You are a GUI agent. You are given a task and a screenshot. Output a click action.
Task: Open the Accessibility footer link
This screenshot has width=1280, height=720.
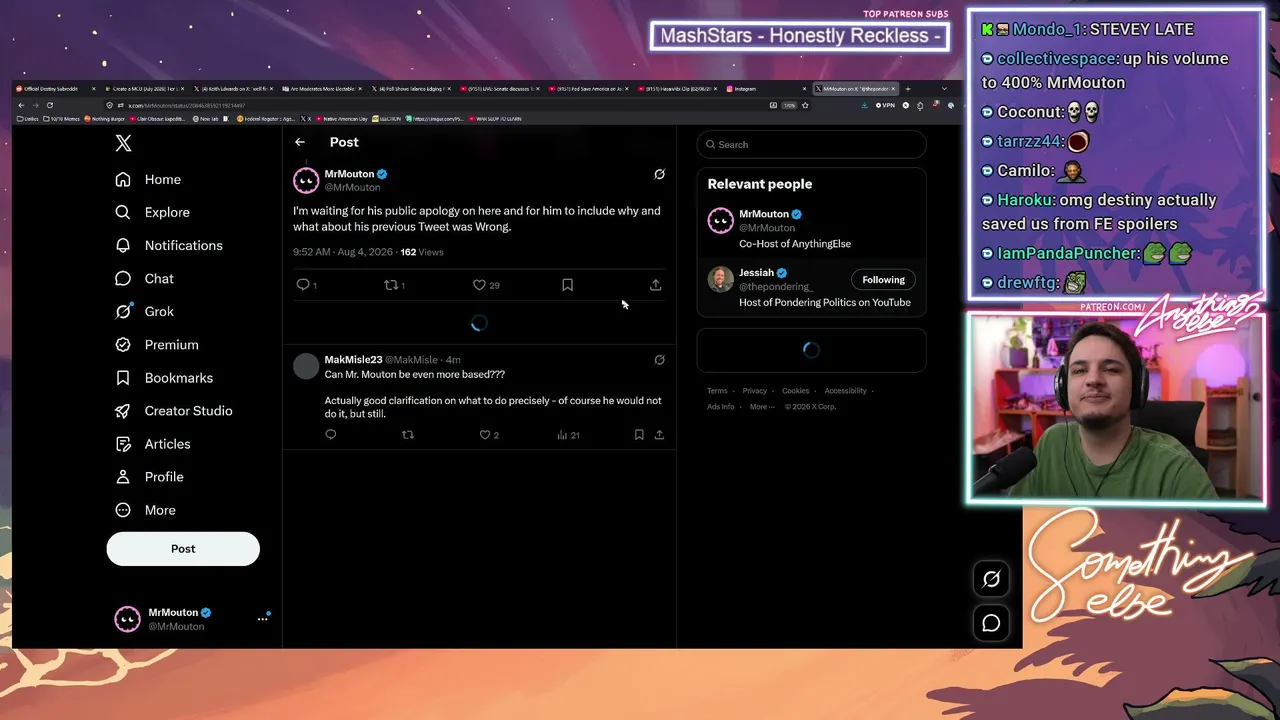coord(846,391)
